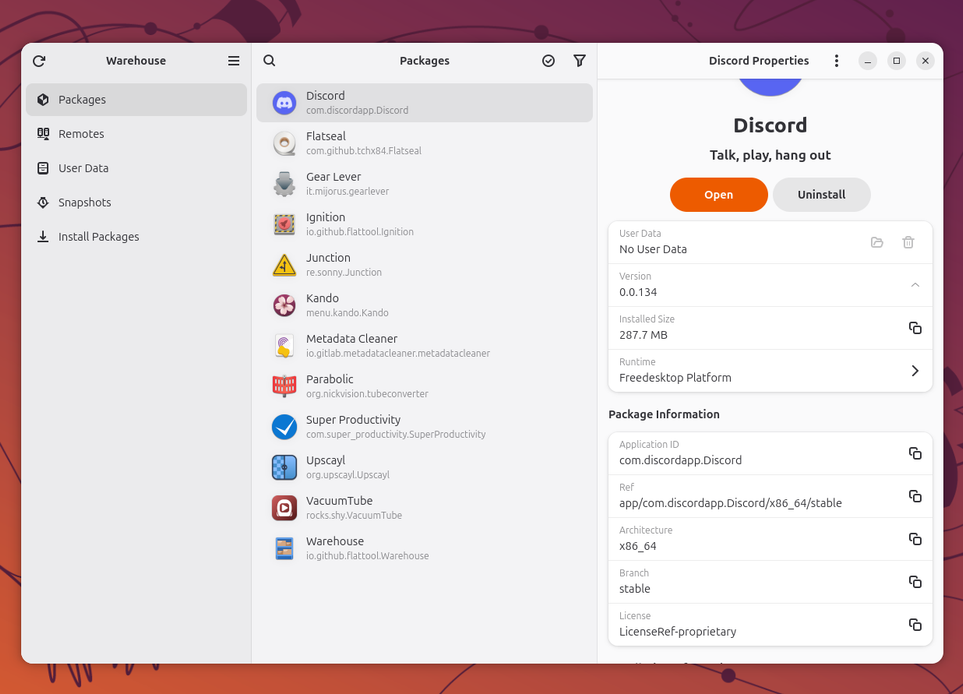Click the trash icon in User Data row
This screenshot has height=694, width=963.
click(908, 243)
